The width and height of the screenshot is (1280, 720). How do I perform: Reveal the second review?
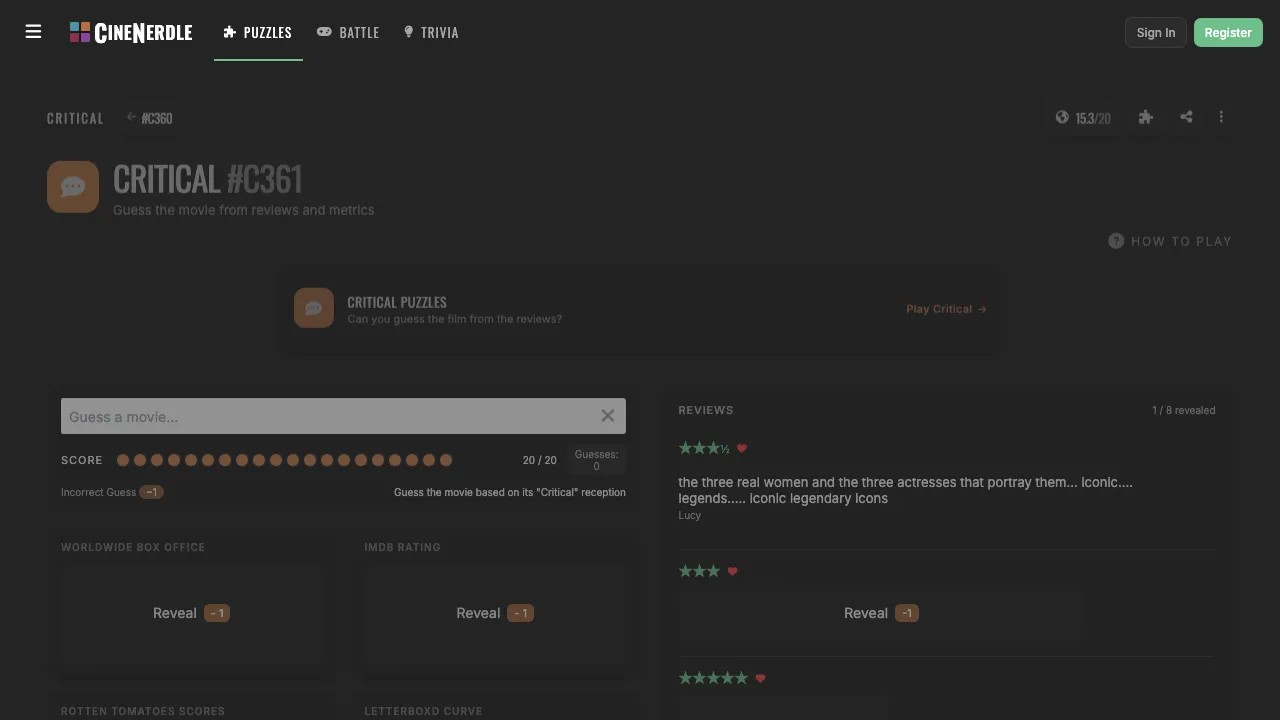881,613
